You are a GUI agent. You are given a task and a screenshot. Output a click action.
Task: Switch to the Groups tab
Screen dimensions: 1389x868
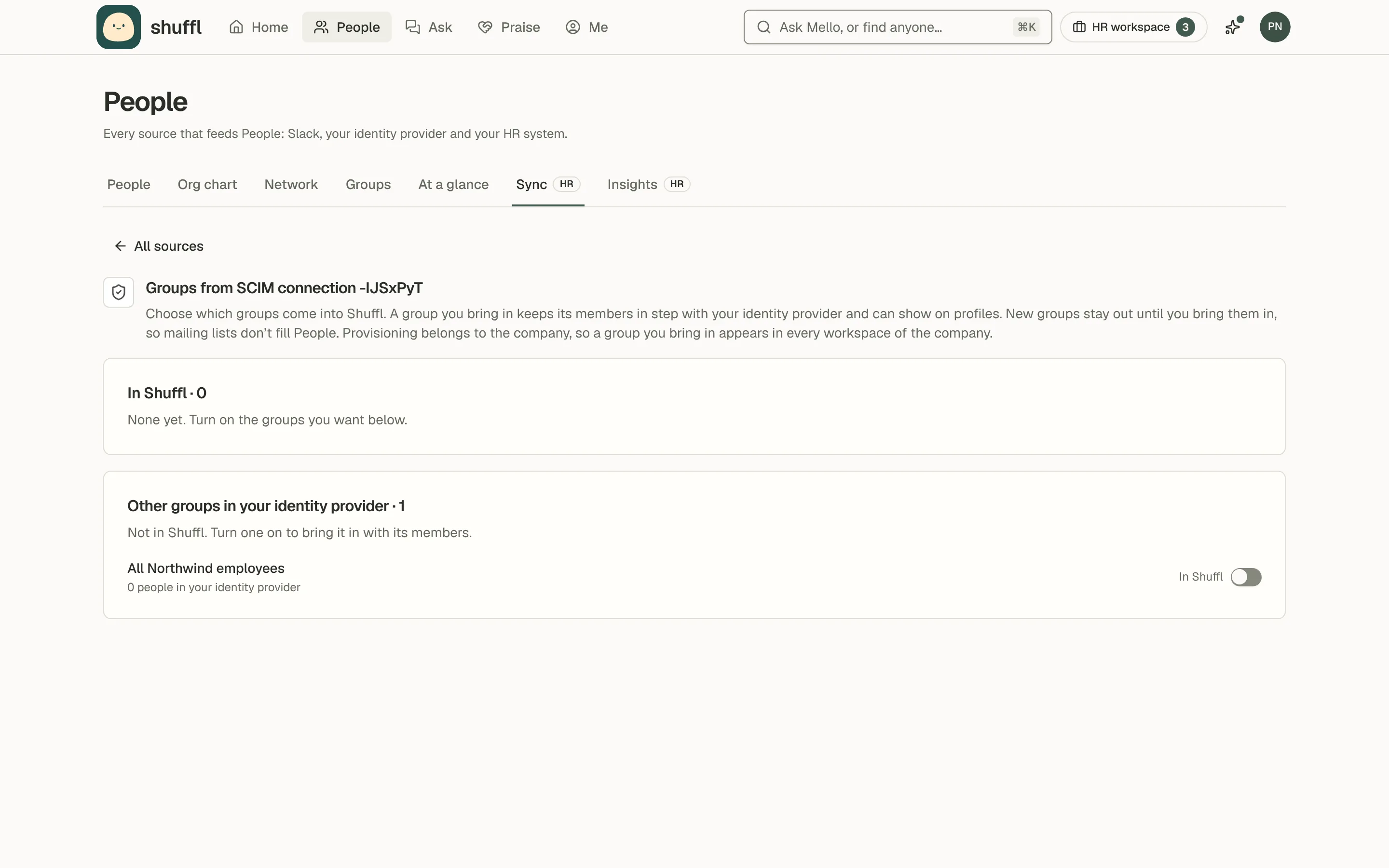[368, 184]
